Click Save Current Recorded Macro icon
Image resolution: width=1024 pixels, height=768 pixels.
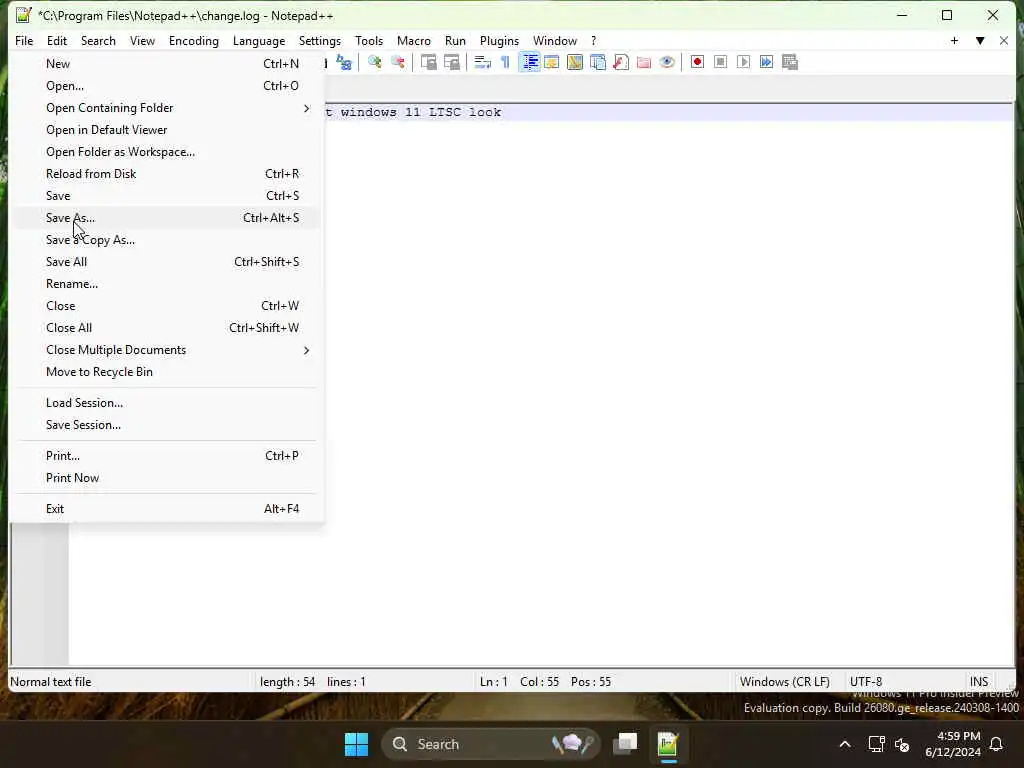pyautogui.click(x=790, y=62)
